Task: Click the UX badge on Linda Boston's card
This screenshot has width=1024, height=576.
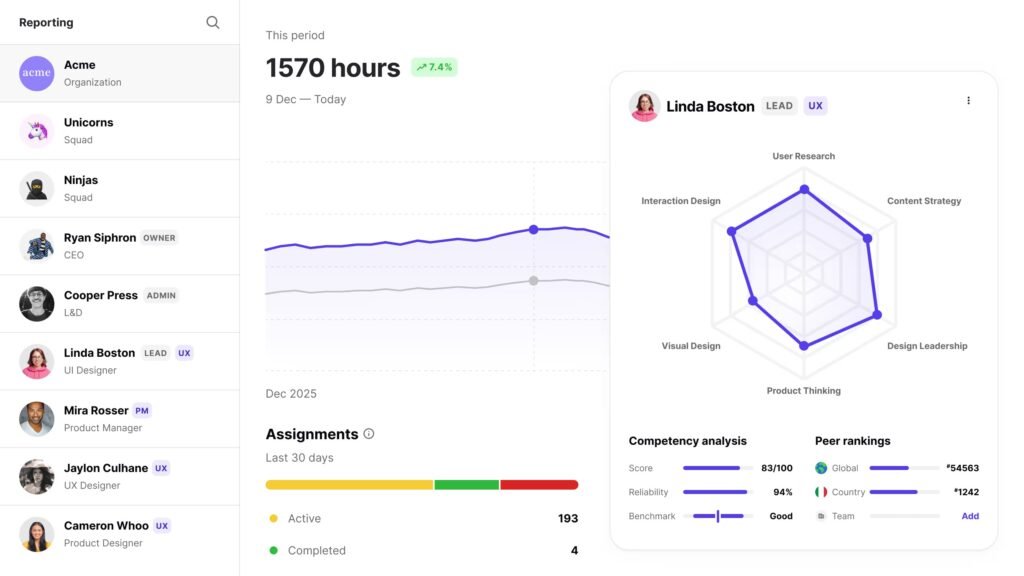Action: click(x=815, y=105)
